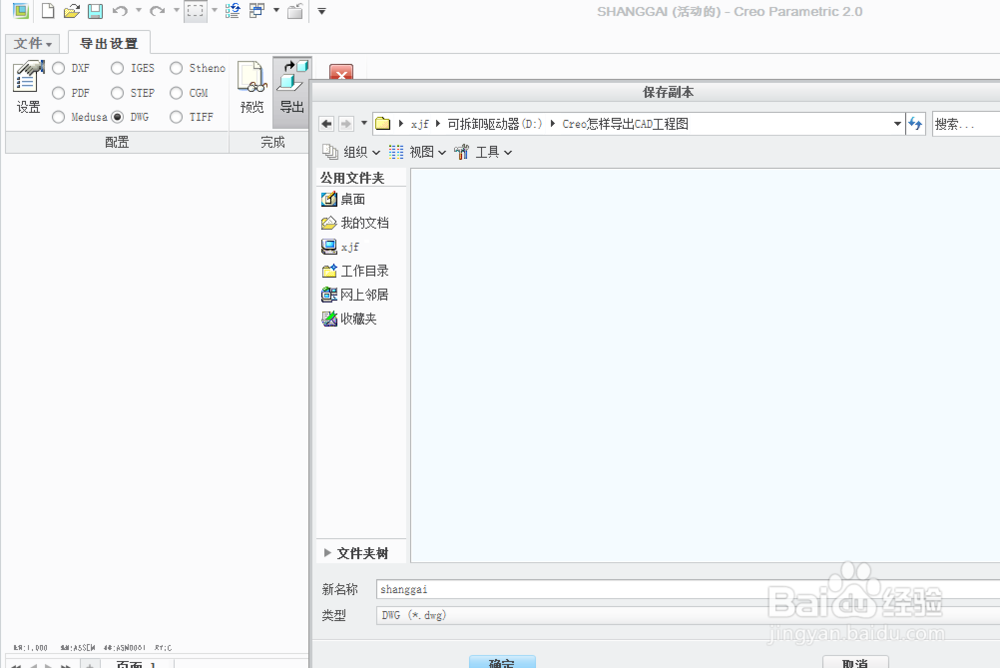Image resolution: width=1000 pixels, height=668 pixels.
Task: Click the red X close button
Action: click(341, 72)
